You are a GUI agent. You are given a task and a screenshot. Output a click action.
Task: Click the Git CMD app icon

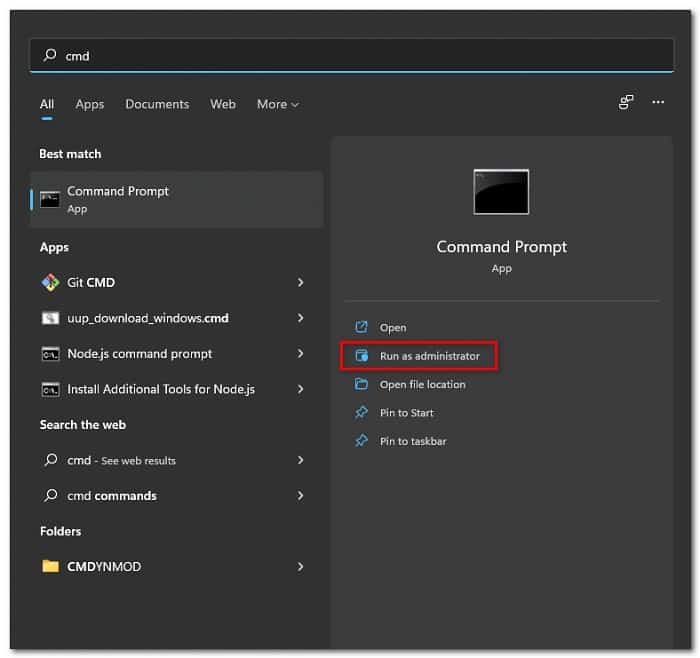(50, 283)
